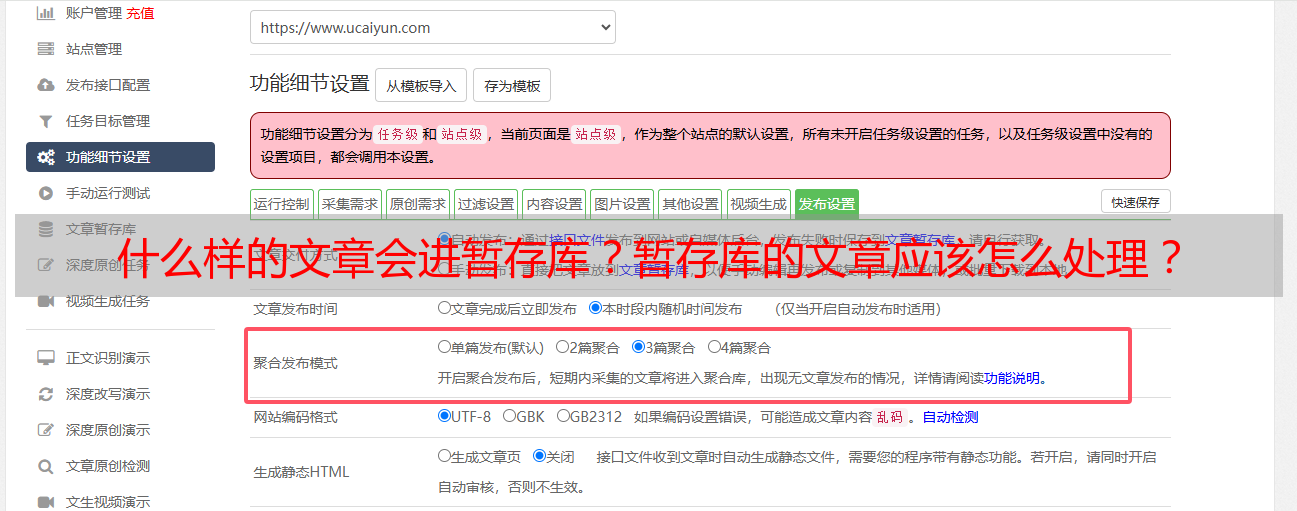Switch to 图片设置 tab
Image resolution: width=1297 pixels, height=511 pixels.
pos(621,204)
